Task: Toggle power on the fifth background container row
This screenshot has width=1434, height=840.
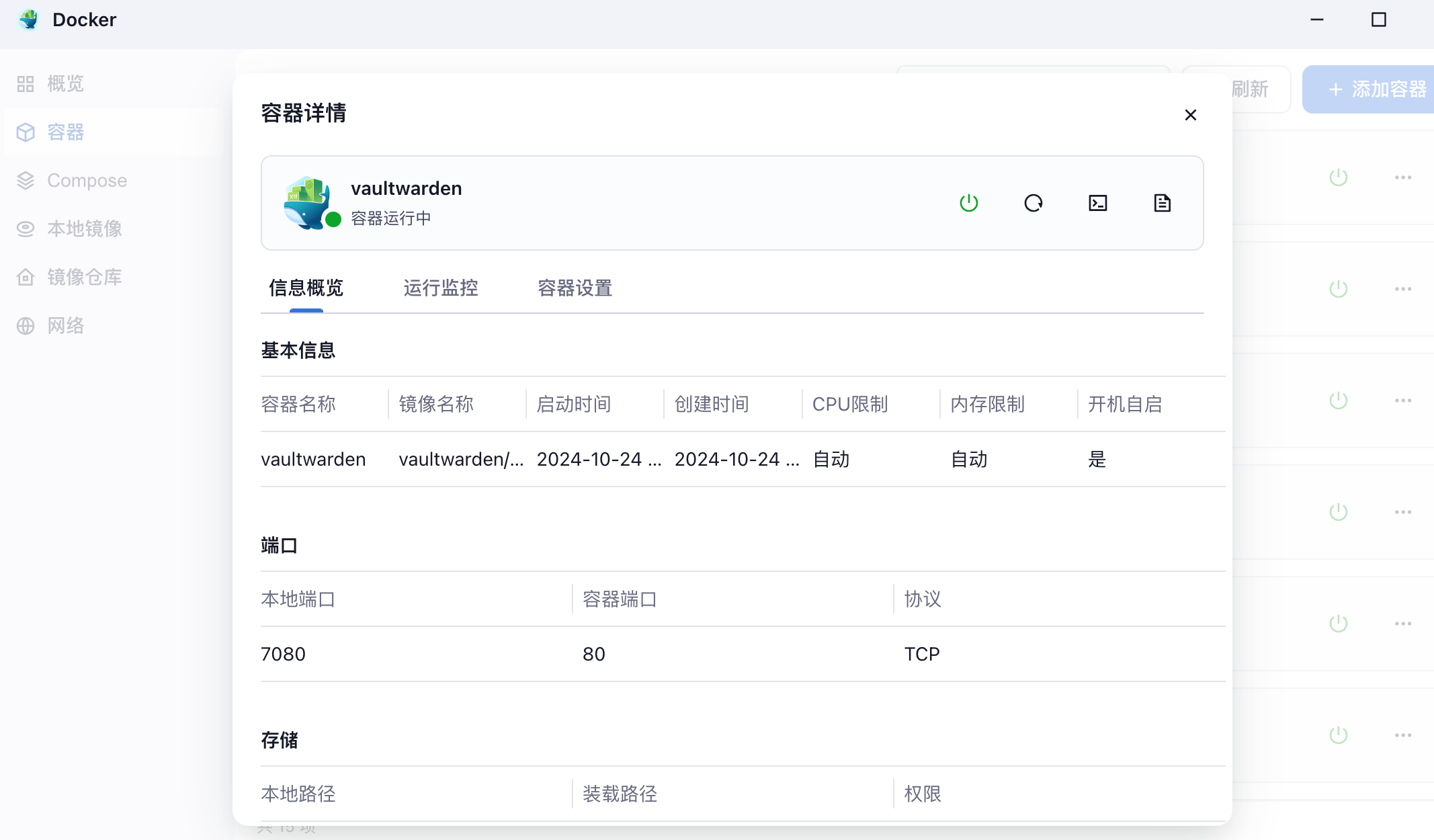Action: point(1339,624)
